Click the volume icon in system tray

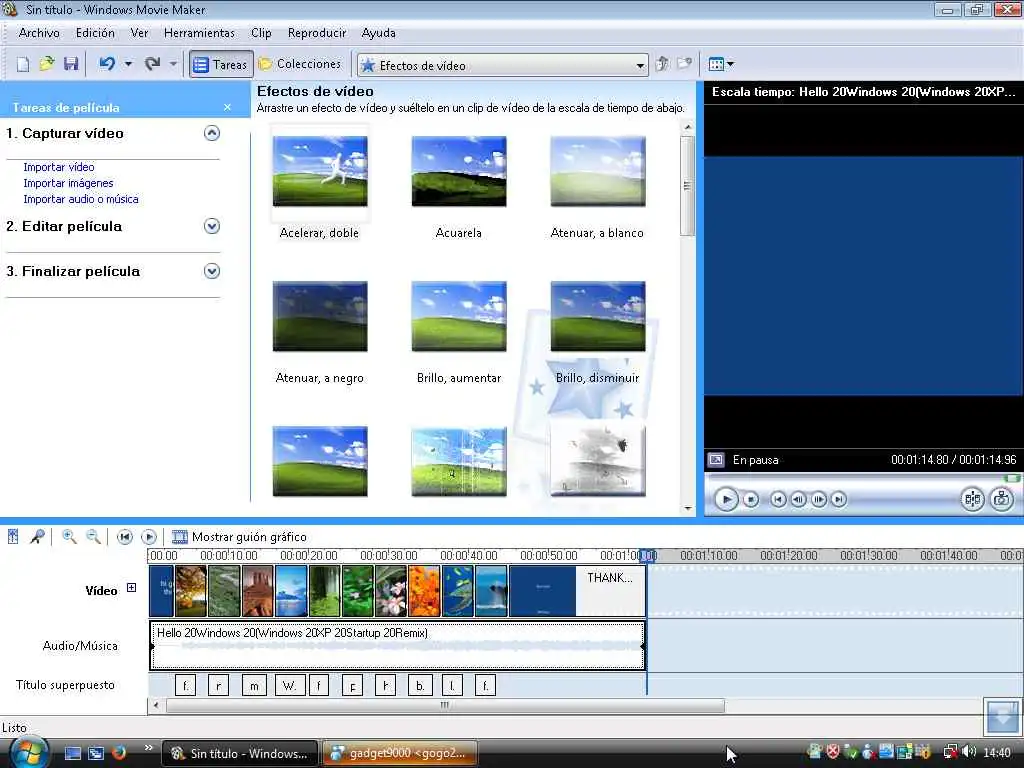969,752
